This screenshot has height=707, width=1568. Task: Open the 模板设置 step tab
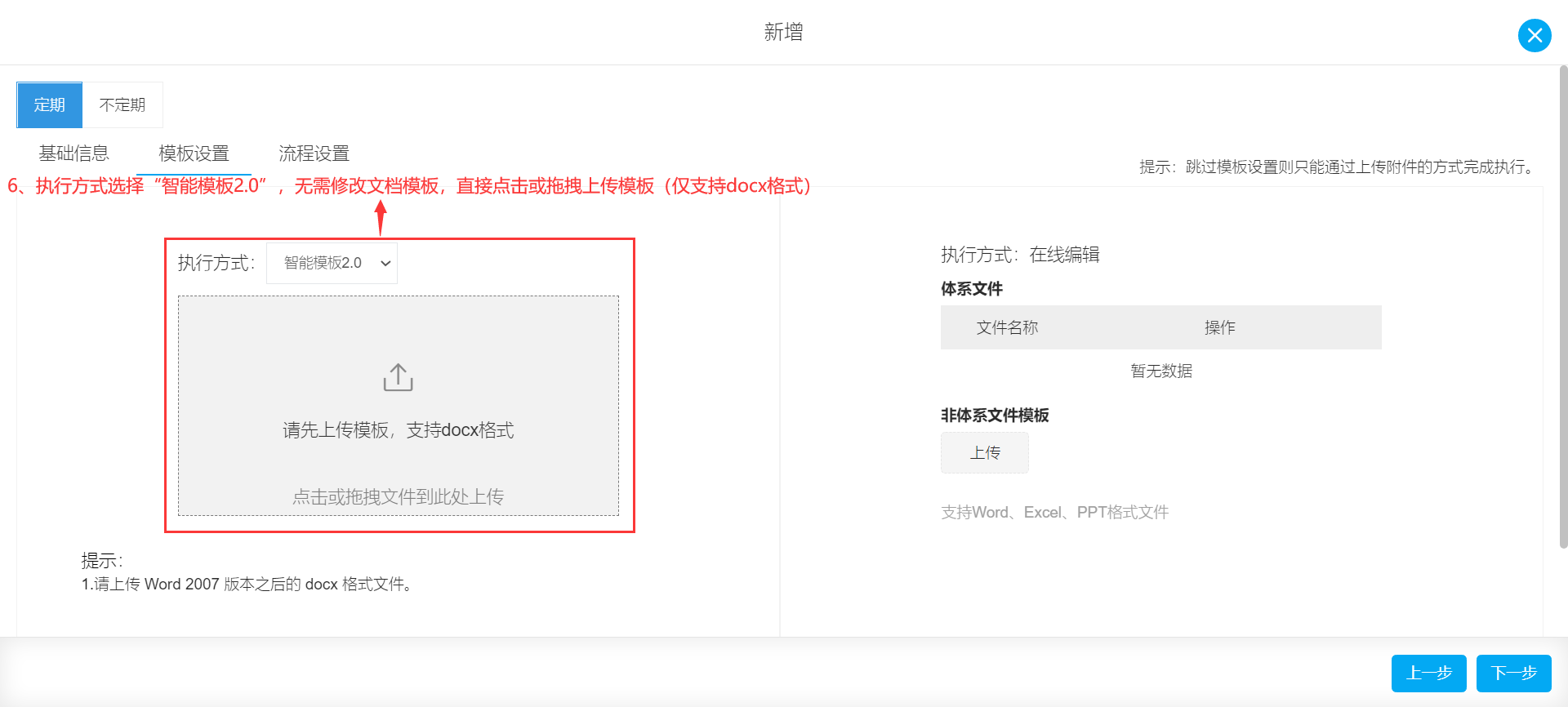click(194, 153)
